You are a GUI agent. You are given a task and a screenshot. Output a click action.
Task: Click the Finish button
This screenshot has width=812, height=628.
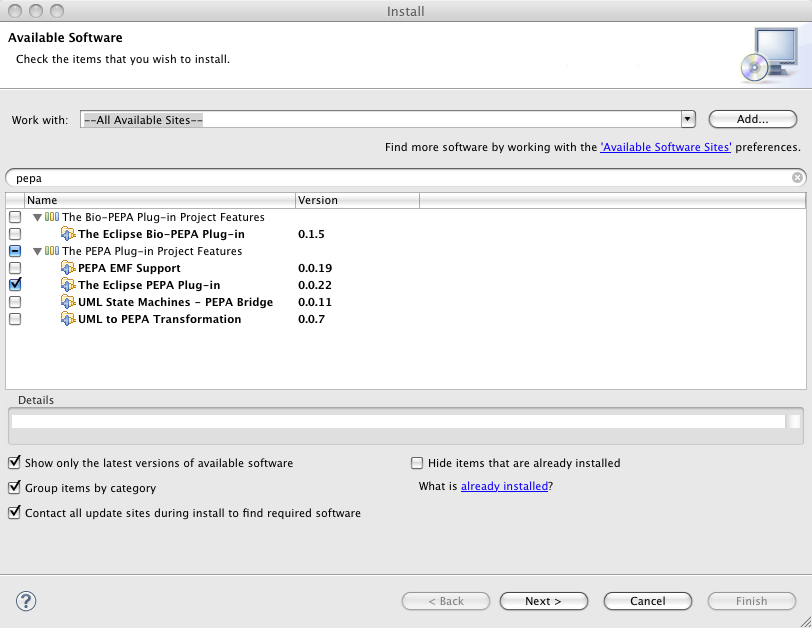pos(751,601)
